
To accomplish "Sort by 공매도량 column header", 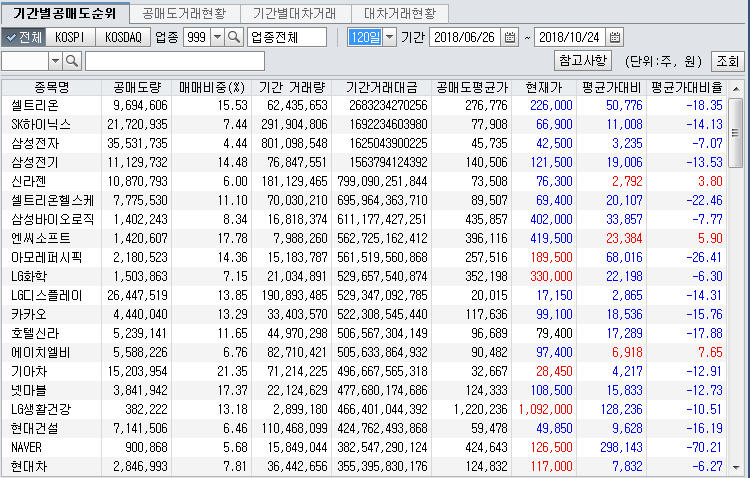I will (139, 87).
